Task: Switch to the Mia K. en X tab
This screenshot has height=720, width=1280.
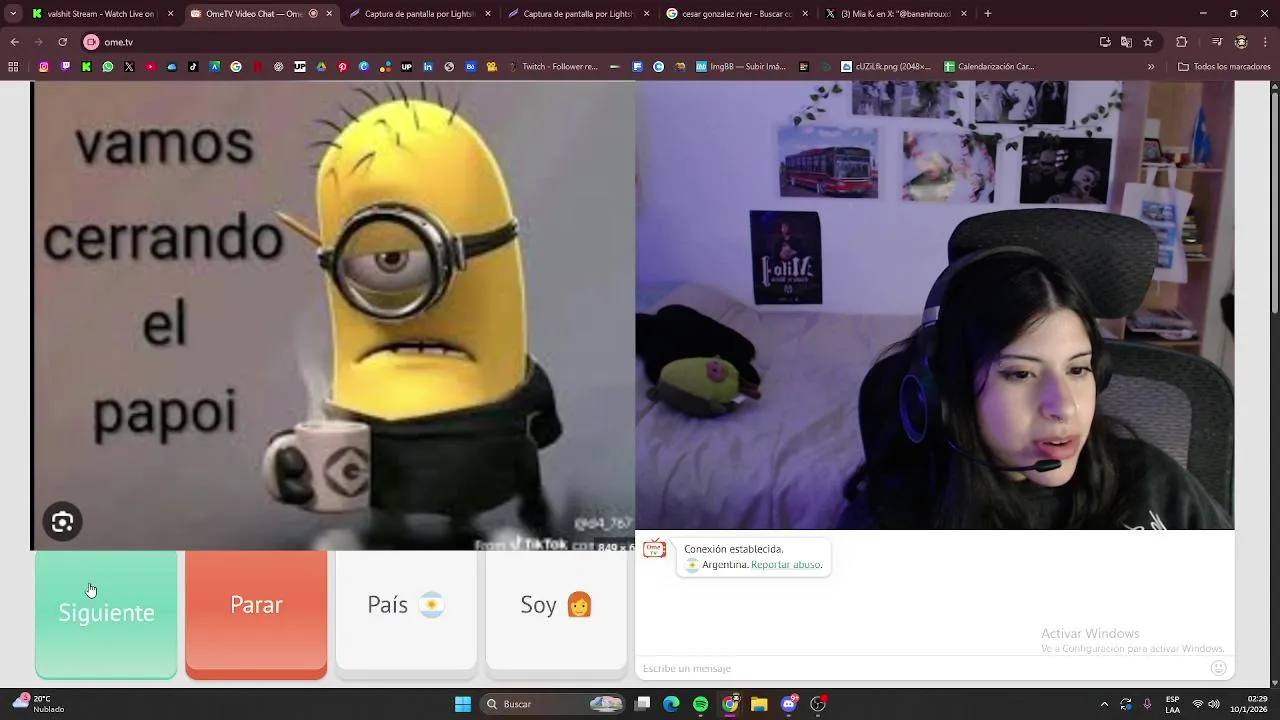Action: click(x=893, y=14)
